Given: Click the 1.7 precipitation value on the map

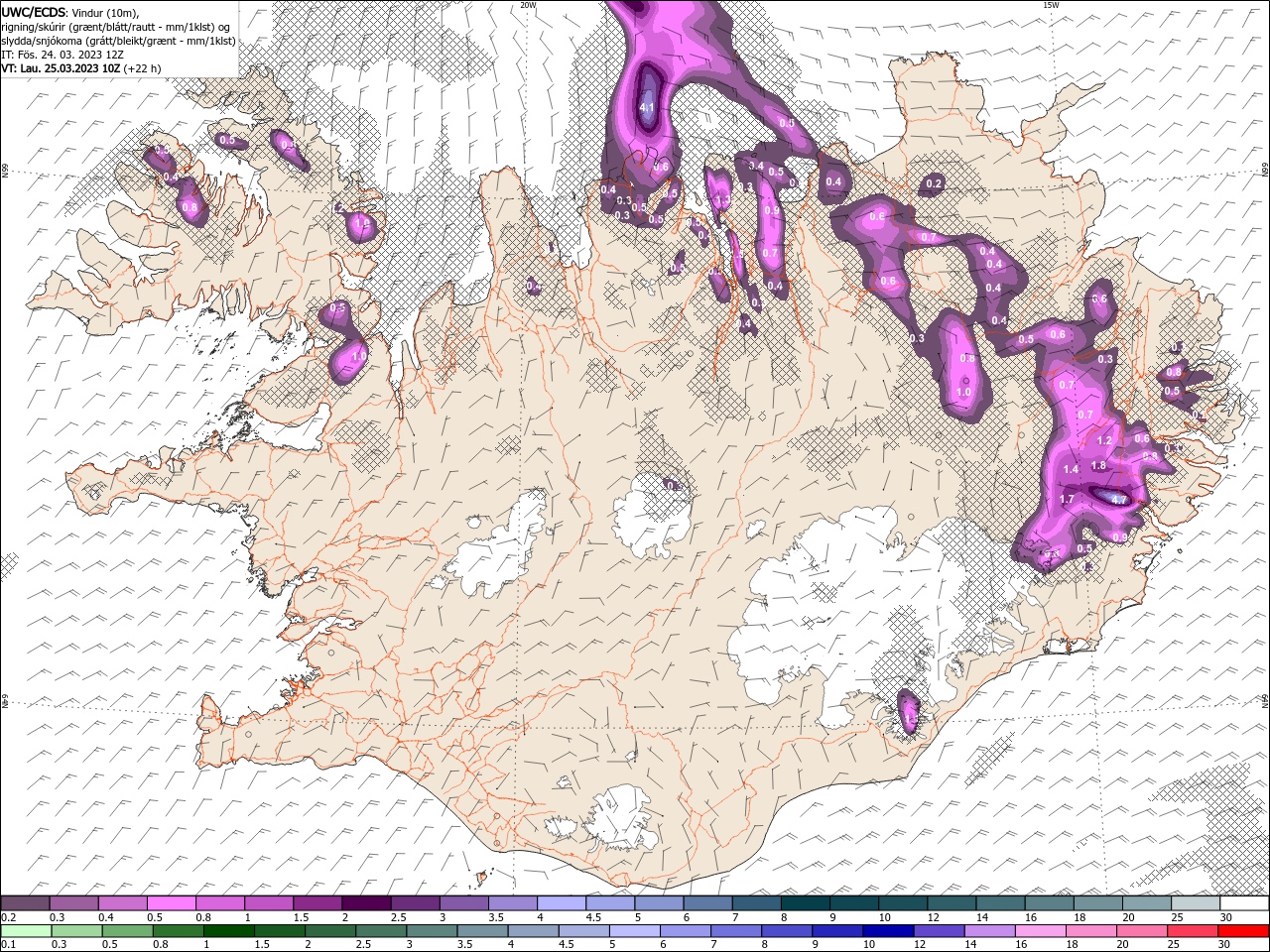Looking at the screenshot, I should (1068, 499).
